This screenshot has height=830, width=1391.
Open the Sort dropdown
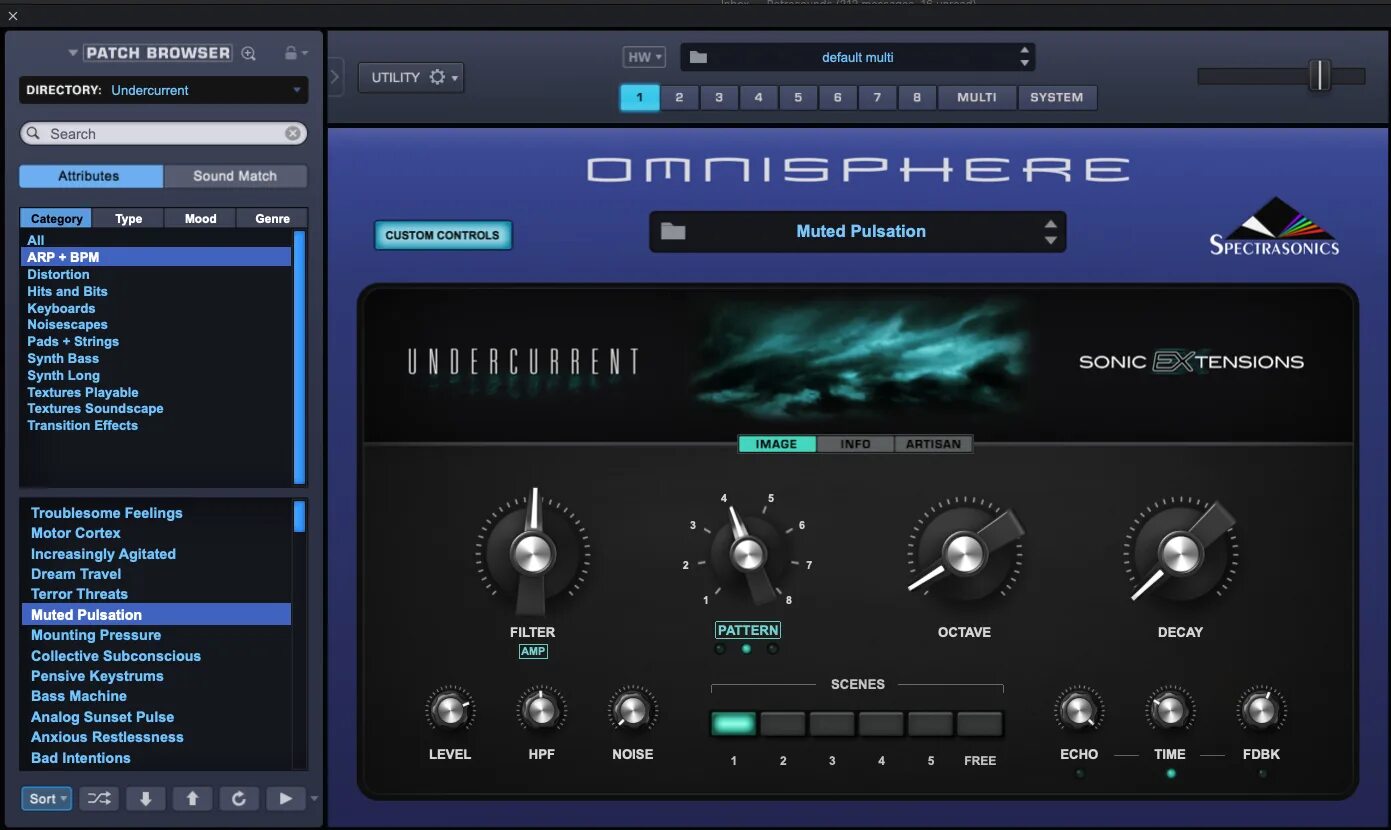(x=47, y=798)
